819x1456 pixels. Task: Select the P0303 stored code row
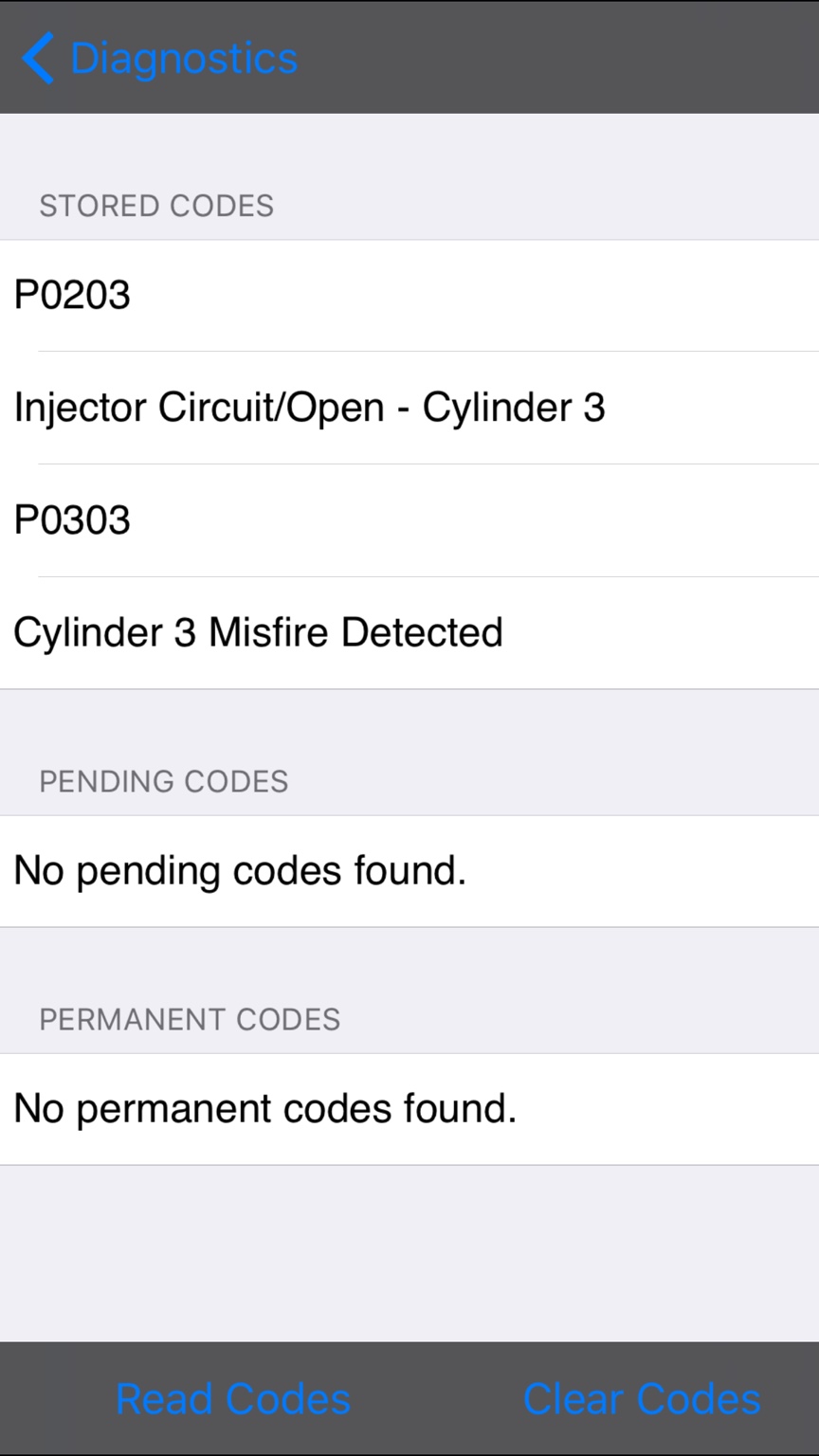pyautogui.click(x=409, y=520)
